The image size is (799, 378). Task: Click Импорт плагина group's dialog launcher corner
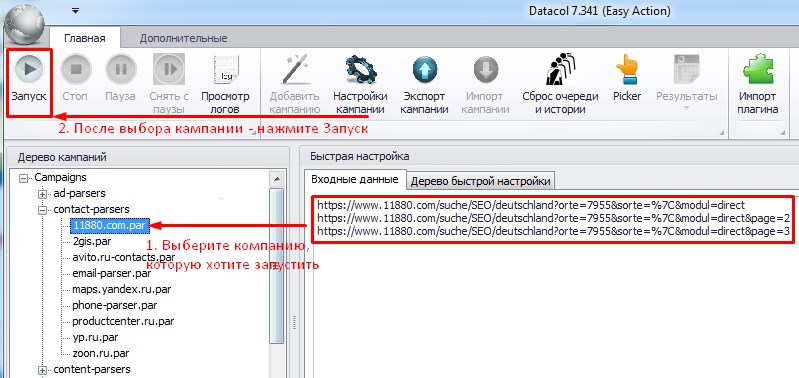coord(782,132)
